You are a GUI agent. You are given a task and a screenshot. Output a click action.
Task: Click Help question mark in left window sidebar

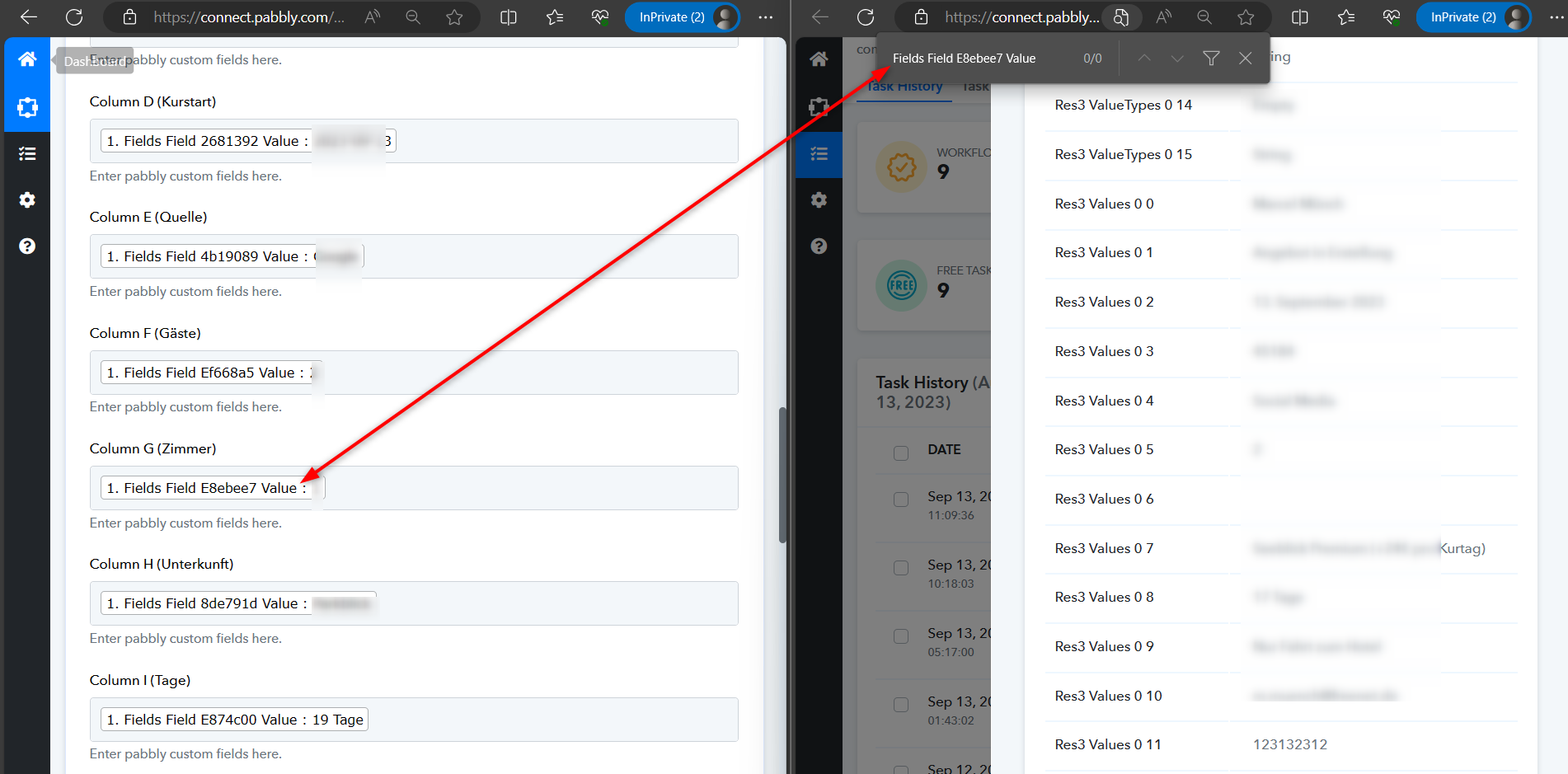pyautogui.click(x=27, y=246)
